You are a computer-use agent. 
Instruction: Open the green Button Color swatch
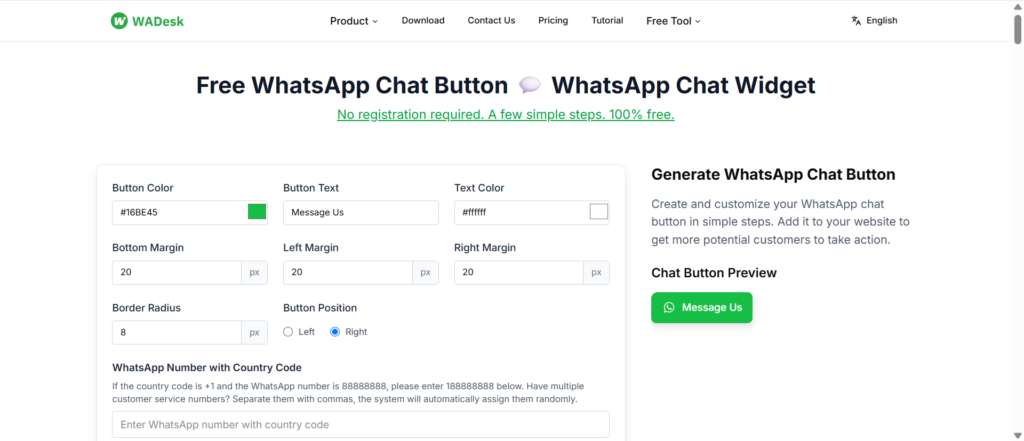(257, 212)
